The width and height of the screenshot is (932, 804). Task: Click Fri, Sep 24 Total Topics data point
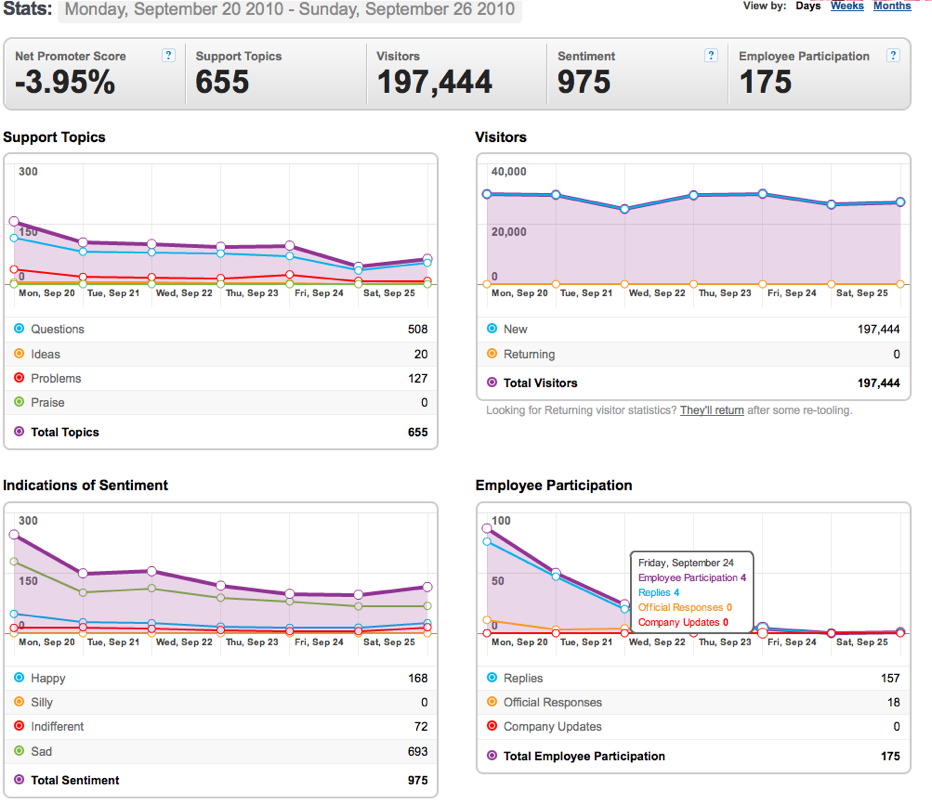point(289,245)
